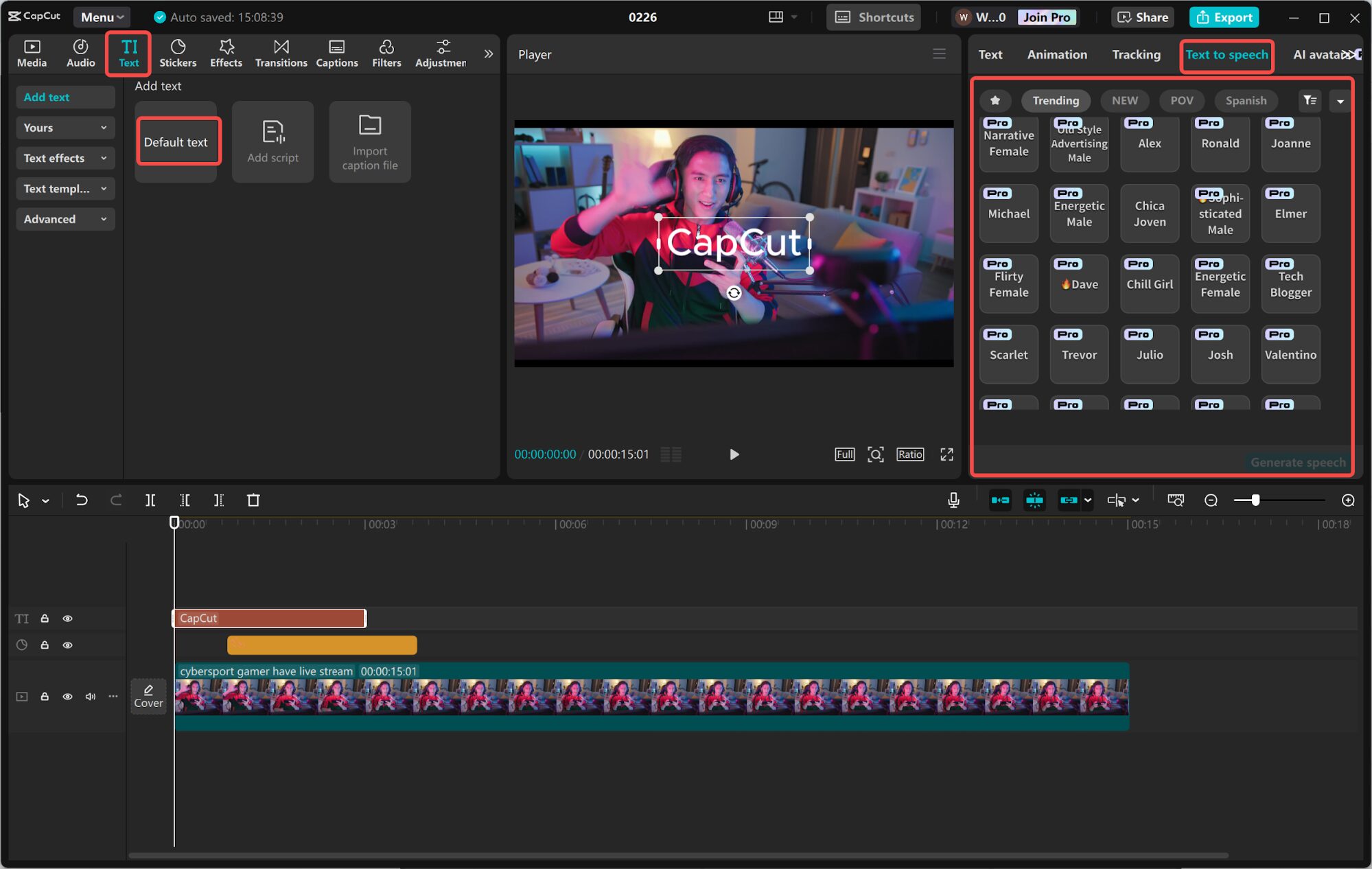Hide the main video track

[x=67, y=697]
